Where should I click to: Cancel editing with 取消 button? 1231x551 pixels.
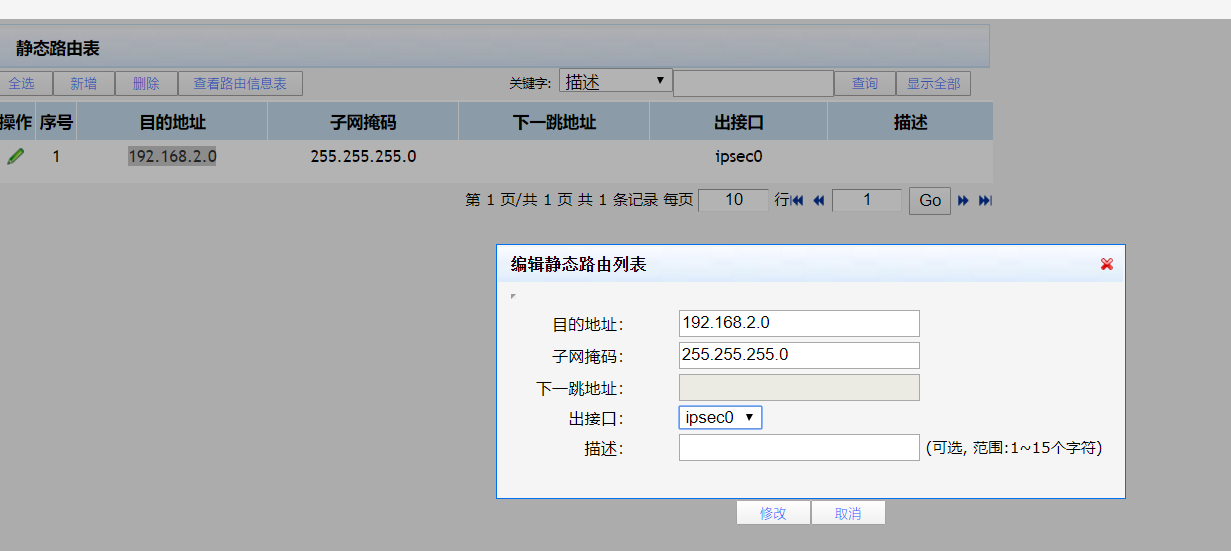[x=847, y=513]
